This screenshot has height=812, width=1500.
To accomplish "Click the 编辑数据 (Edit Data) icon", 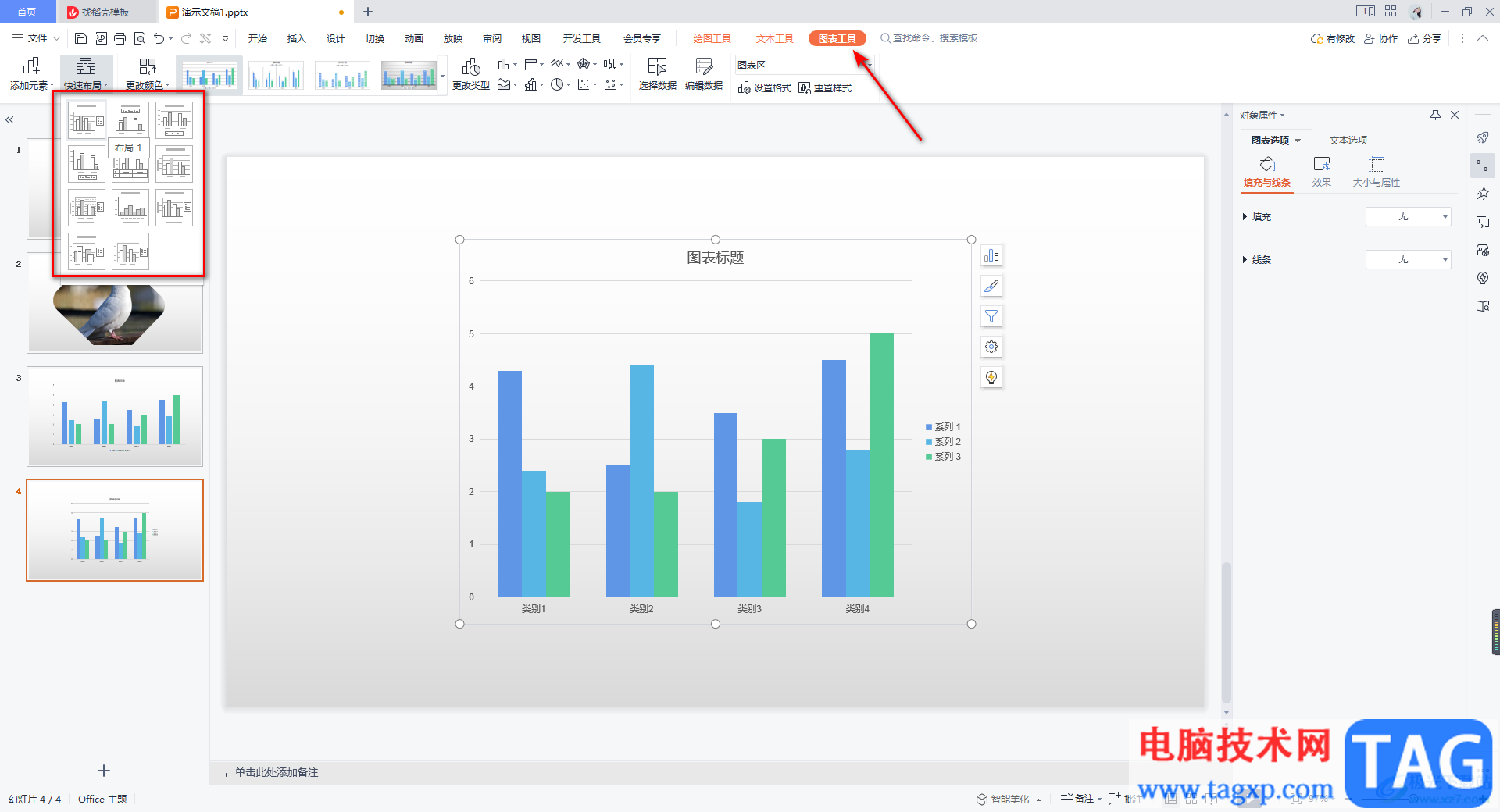I will pyautogui.click(x=704, y=66).
